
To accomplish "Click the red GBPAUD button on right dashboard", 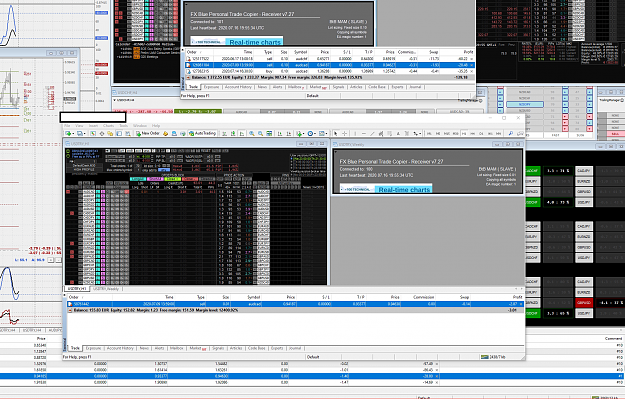I will coord(584,303).
